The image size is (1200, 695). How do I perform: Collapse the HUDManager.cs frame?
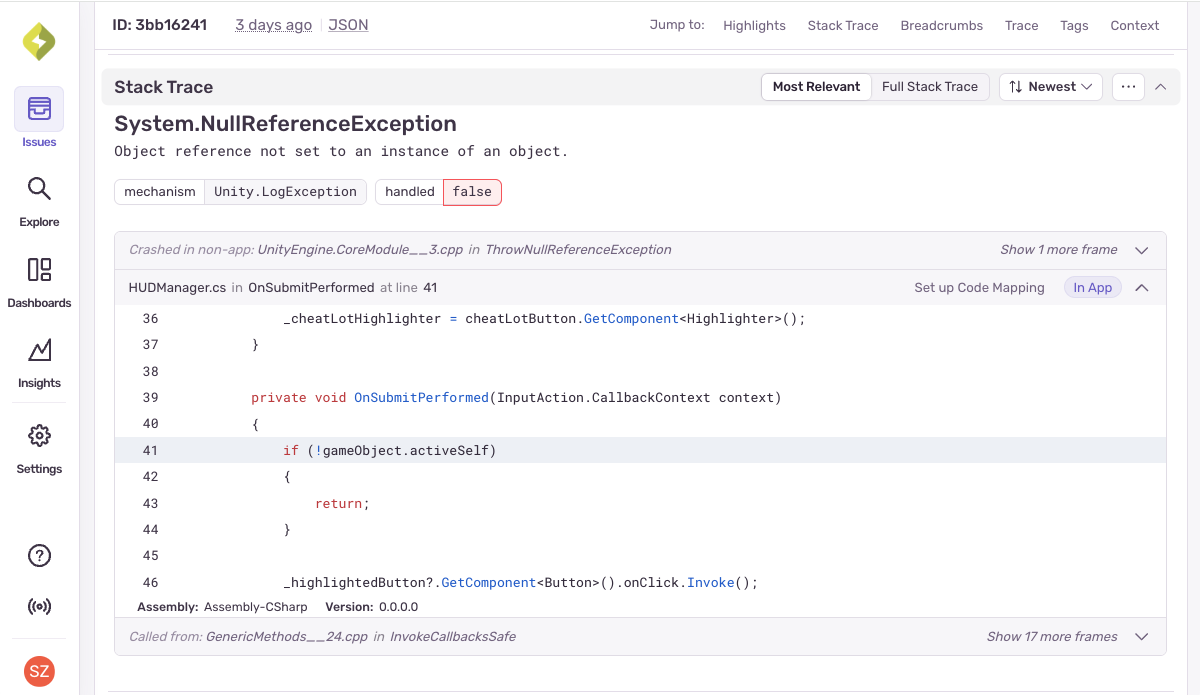pos(1141,287)
